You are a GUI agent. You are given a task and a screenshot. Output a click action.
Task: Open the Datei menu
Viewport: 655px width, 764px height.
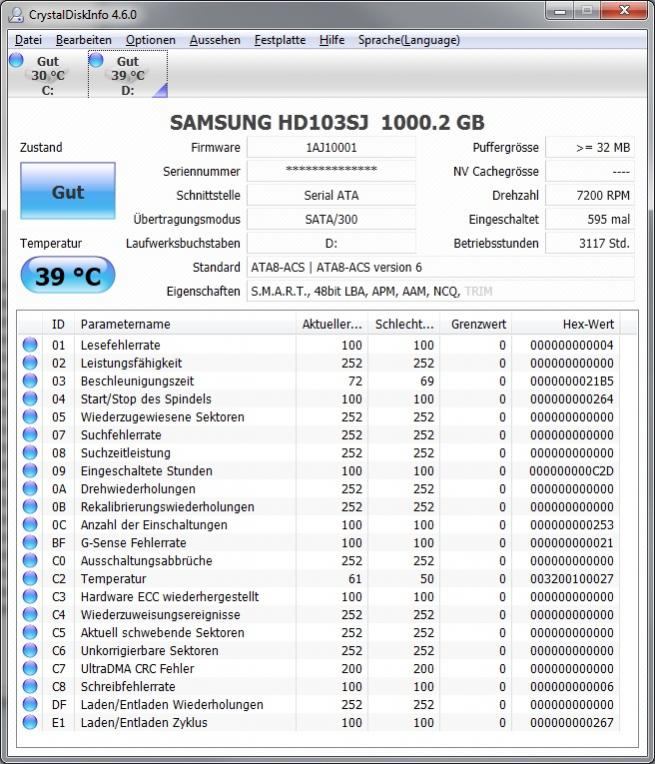click(x=28, y=40)
